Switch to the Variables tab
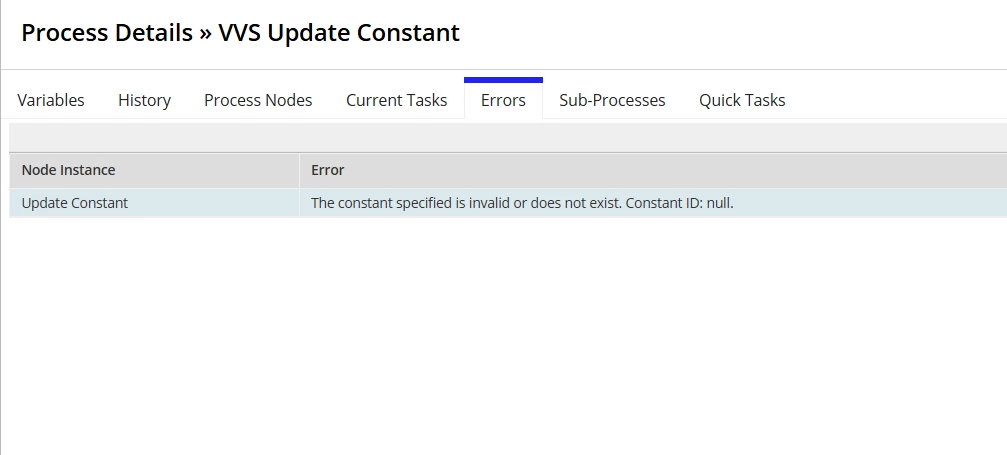Viewport: 1007px width, 455px height. coord(51,100)
